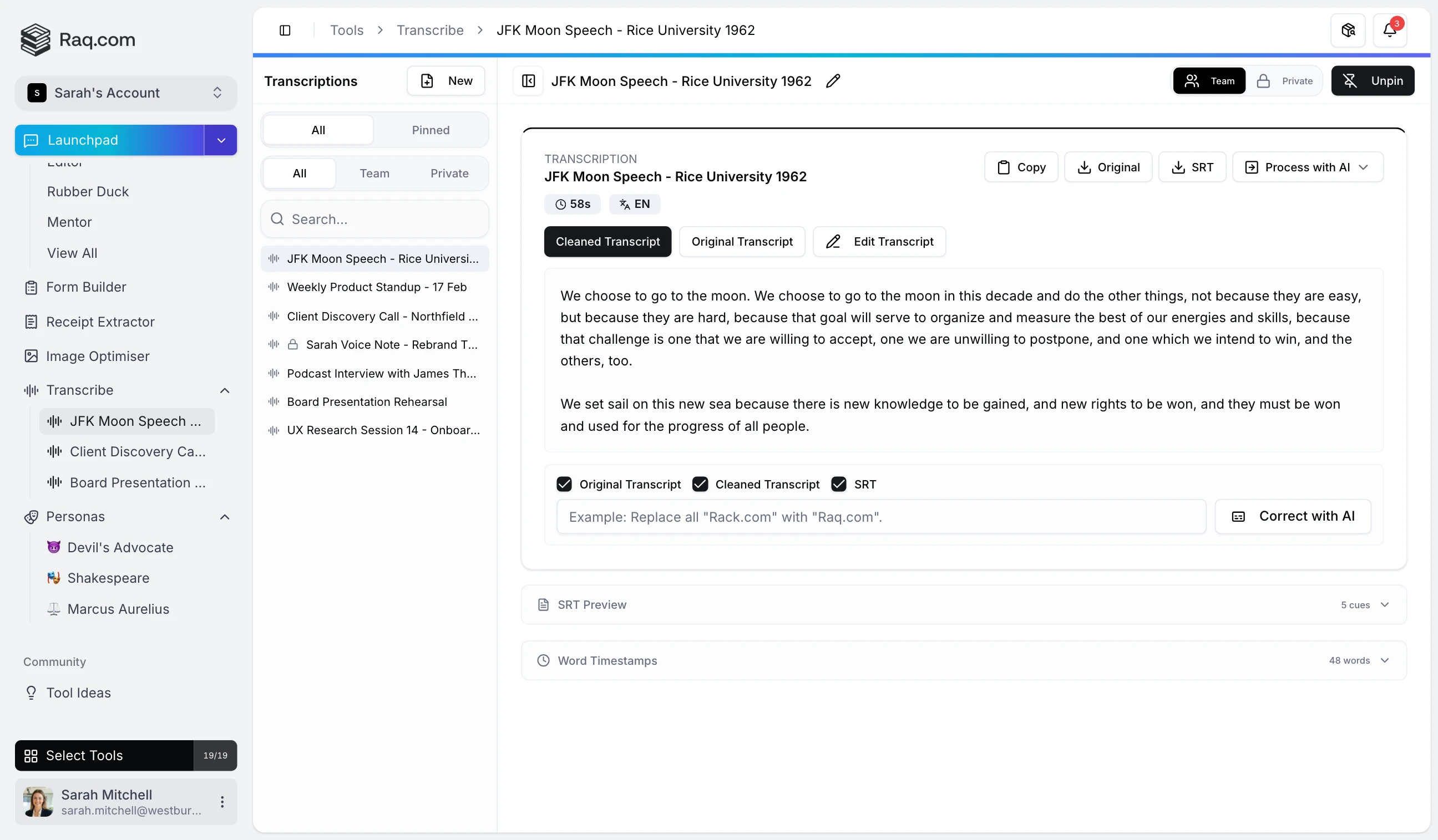Collapse the Transcribe section chevron
The height and width of the screenshot is (840, 1438).
point(225,390)
